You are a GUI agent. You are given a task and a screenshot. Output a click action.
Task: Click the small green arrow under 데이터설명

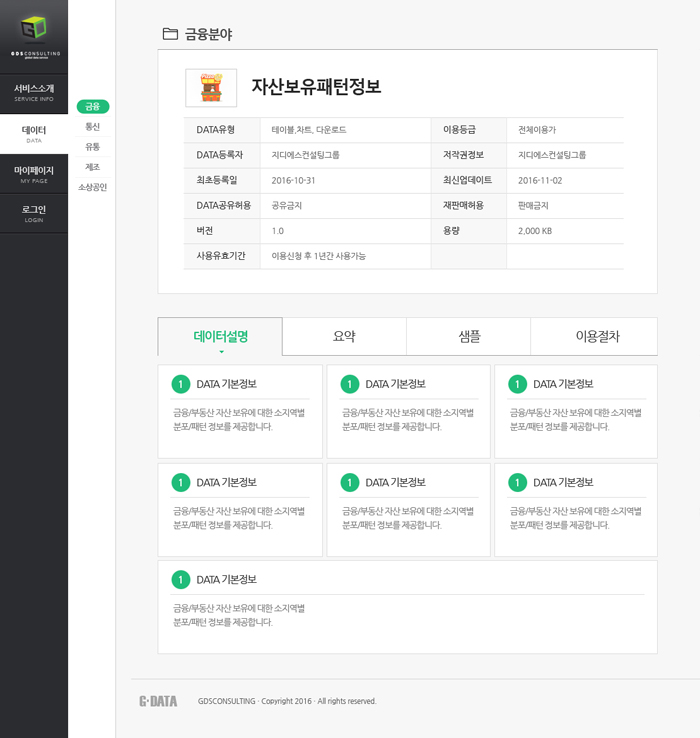click(x=221, y=352)
